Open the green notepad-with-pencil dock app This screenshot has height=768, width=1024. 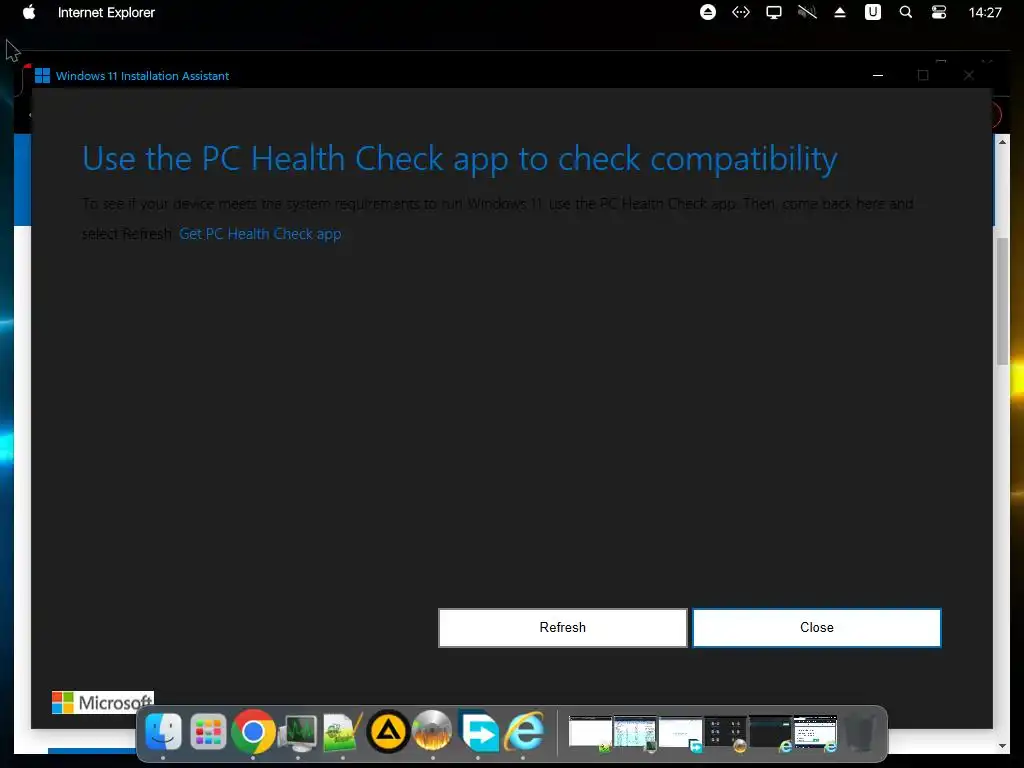pos(343,732)
